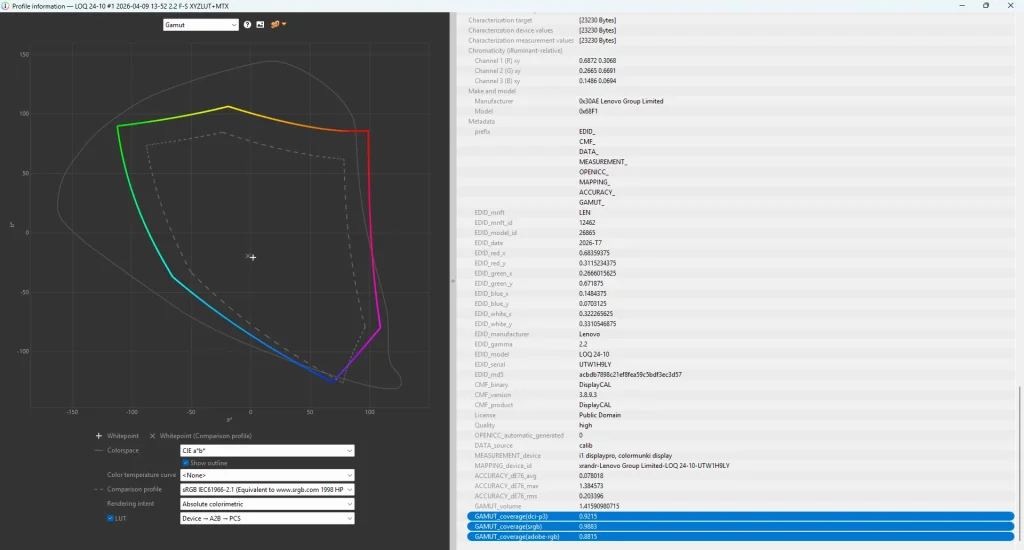Select the EDID_white_x row
Screen dimensions: 1024x550
pos(741,314)
